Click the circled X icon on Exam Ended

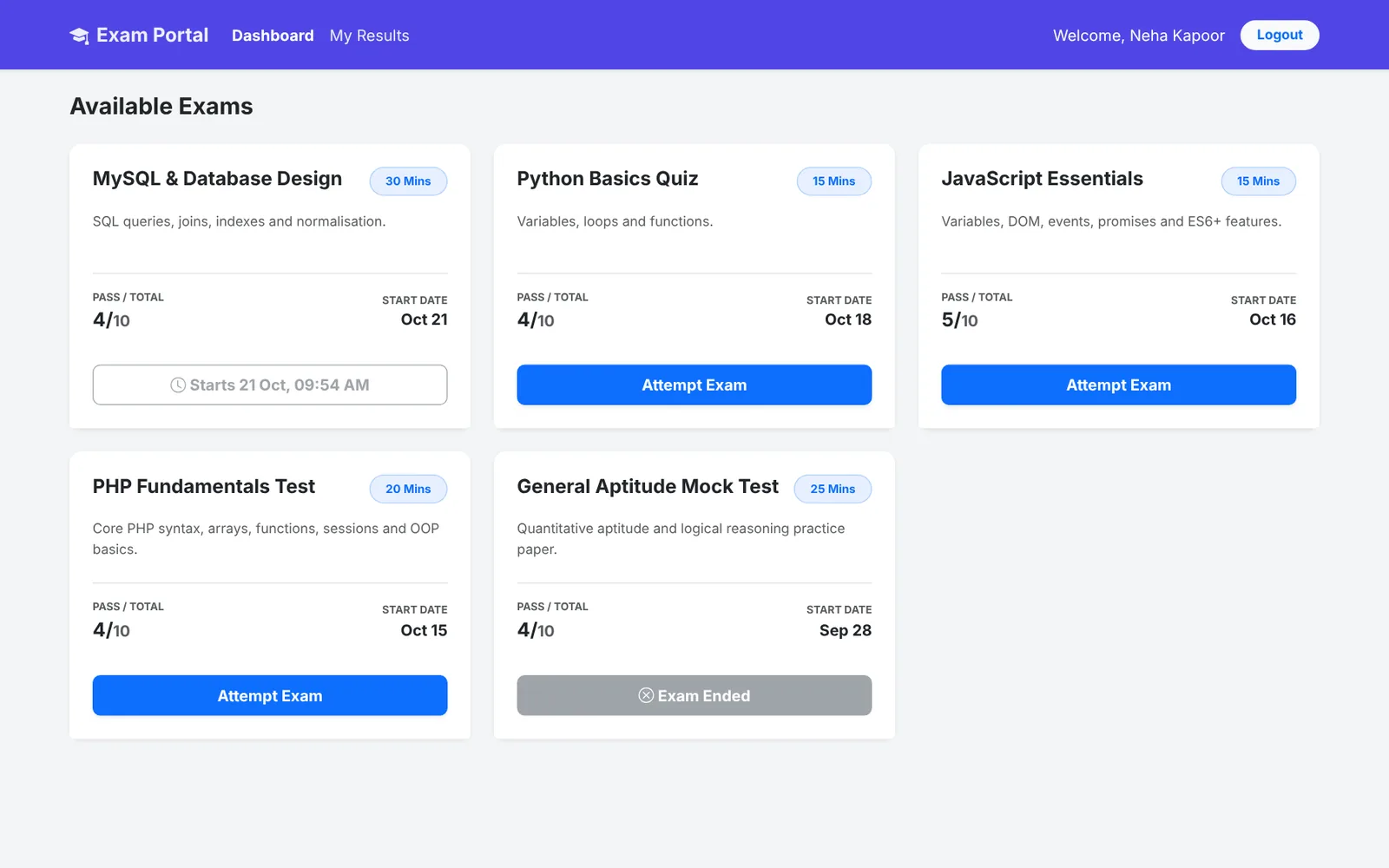pos(646,695)
